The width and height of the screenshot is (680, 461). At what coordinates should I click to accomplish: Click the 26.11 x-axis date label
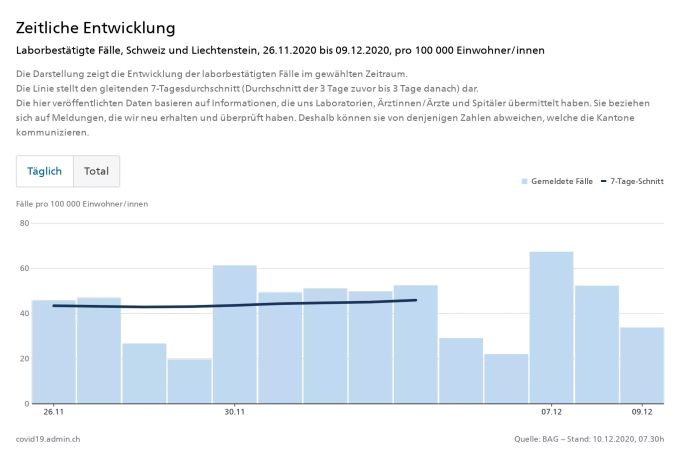point(54,412)
